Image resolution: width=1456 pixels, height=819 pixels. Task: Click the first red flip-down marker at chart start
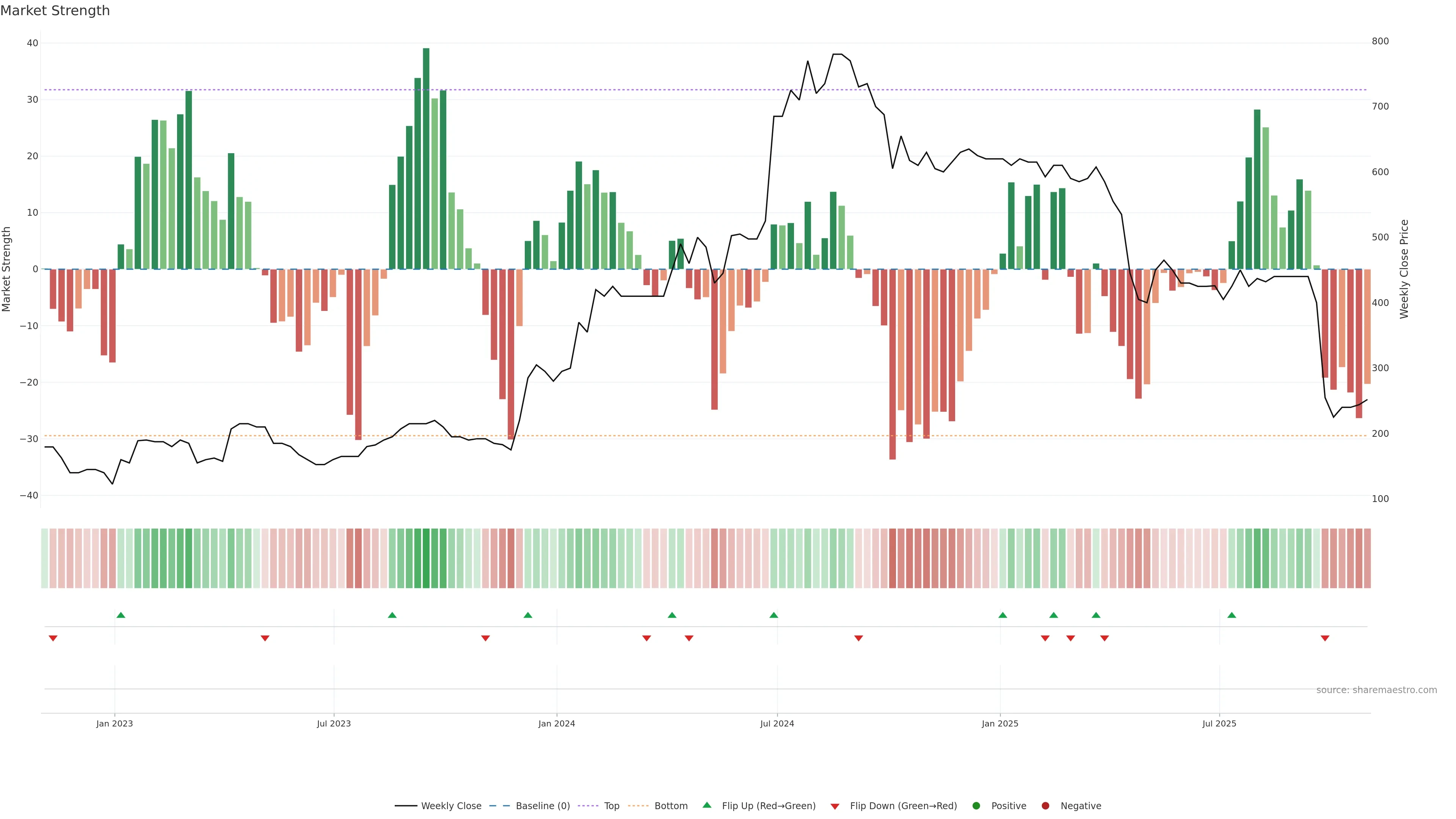[x=53, y=638]
